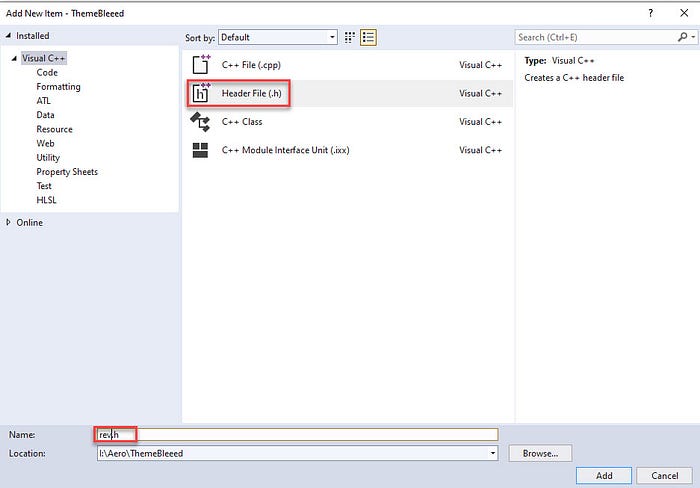700x488 pixels.
Task: Open the search options dropdown arrow
Action: pos(693,37)
